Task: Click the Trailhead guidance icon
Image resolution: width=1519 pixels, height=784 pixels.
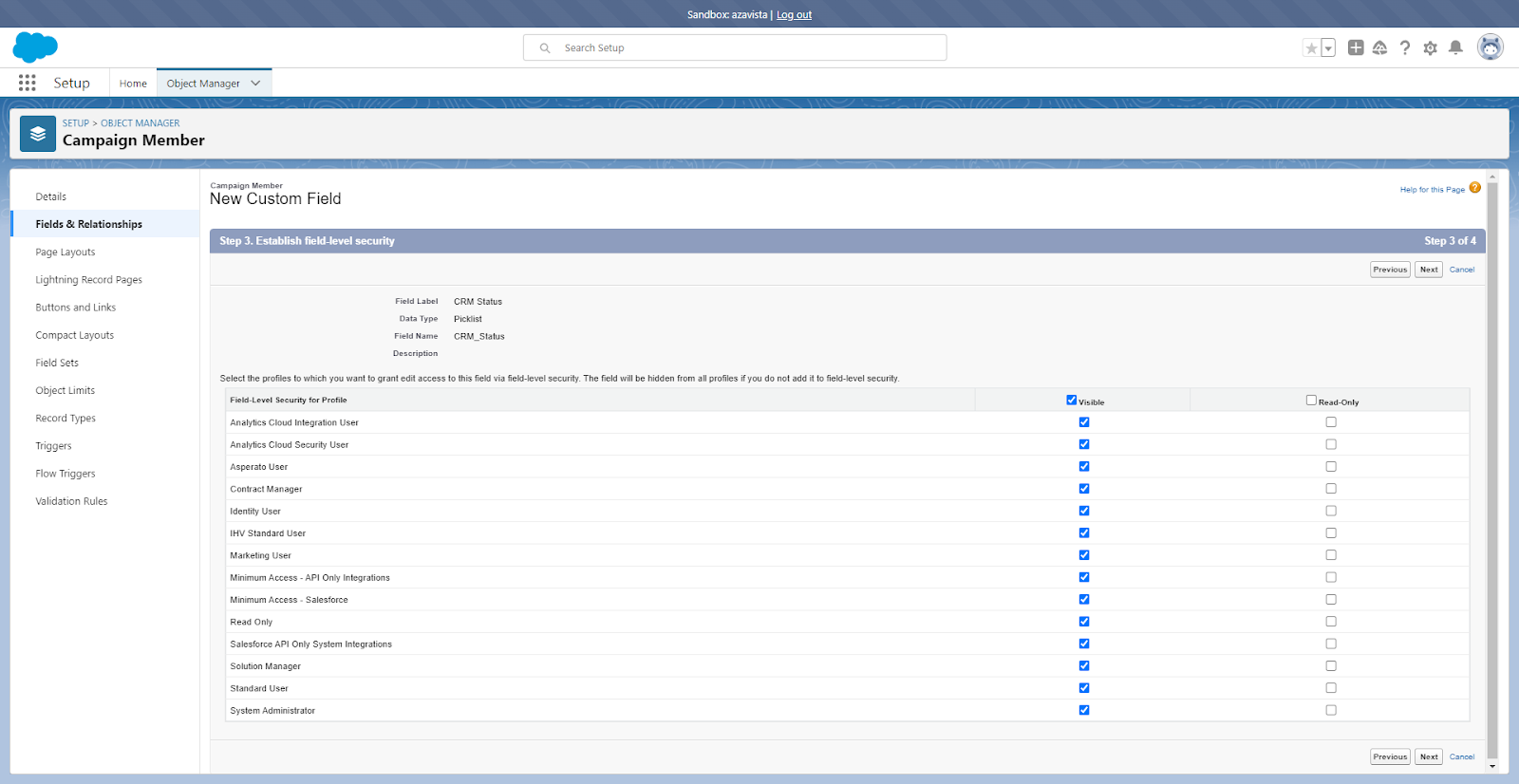Action: point(1380,47)
